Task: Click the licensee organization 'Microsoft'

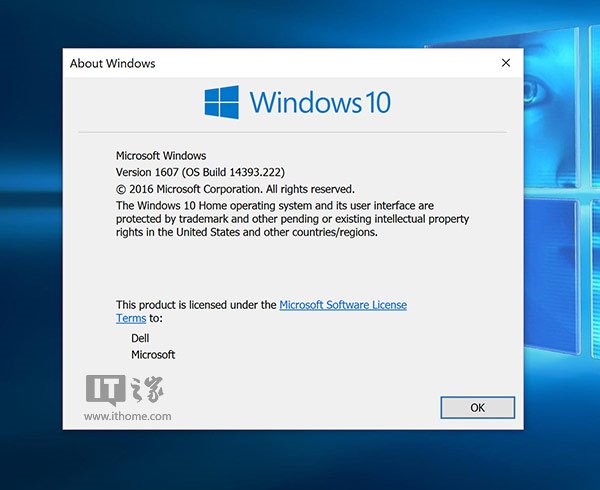Action: click(x=153, y=355)
